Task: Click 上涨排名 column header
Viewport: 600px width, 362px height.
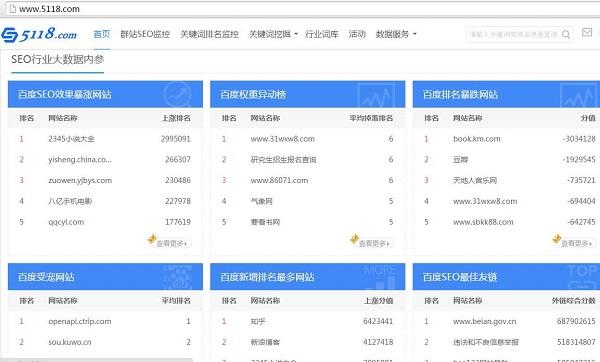Action: pos(176,118)
